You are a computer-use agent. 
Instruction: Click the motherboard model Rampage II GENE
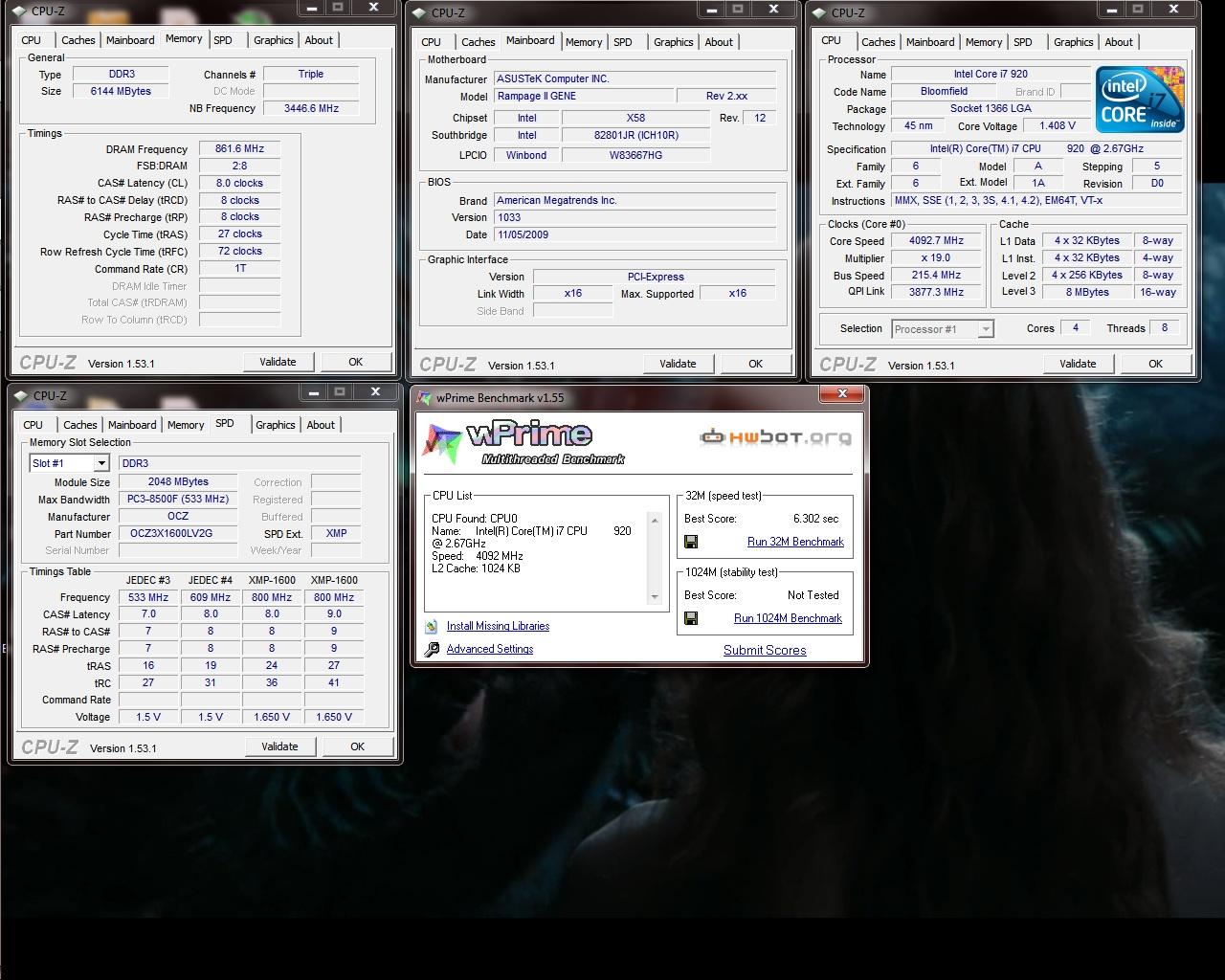583,96
